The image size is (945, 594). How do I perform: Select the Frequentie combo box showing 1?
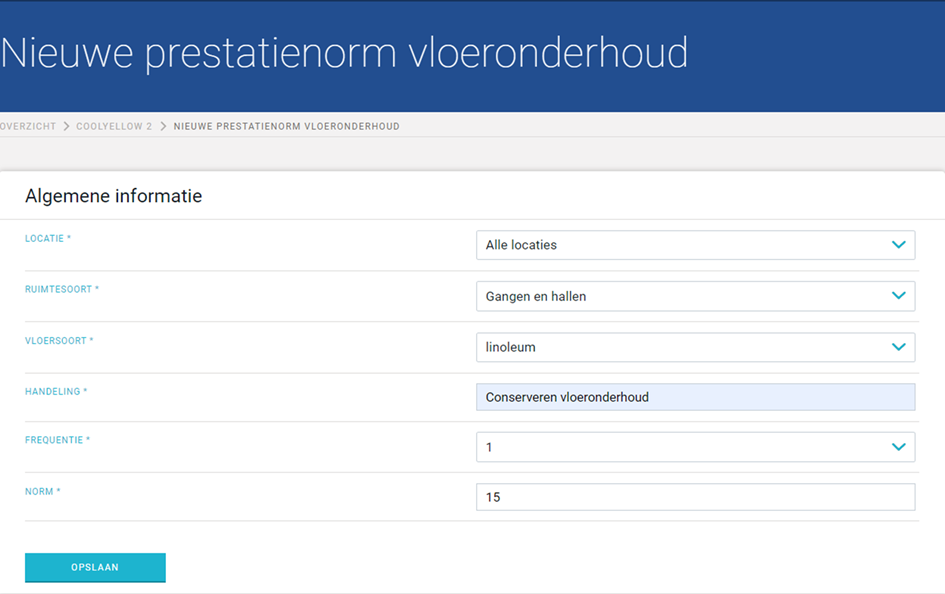click(x=695, y=447)
